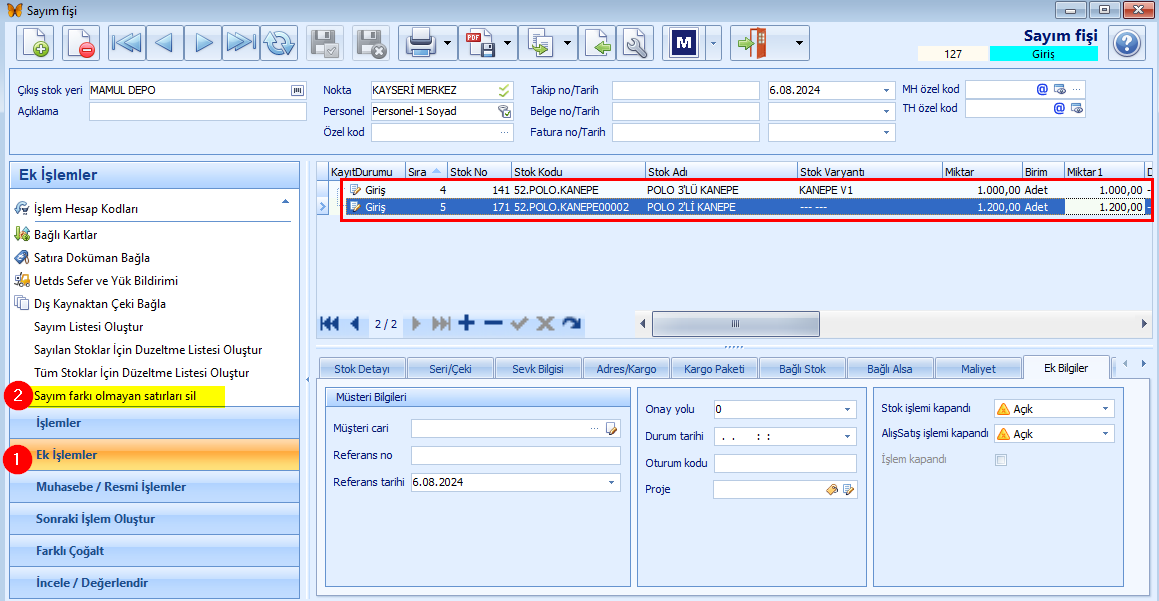Click Sayım farkı olmayan satırları sil

pos(115,396)
